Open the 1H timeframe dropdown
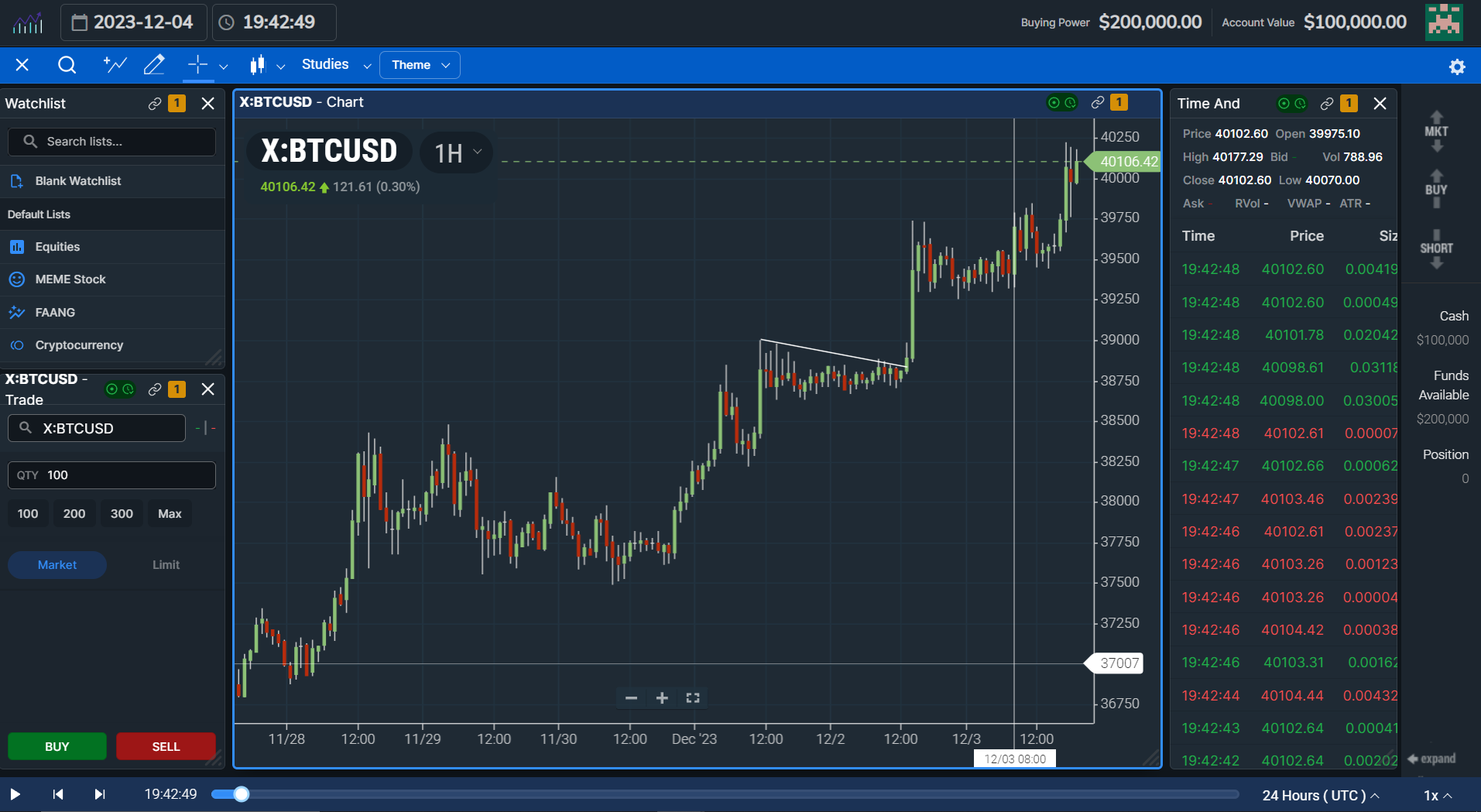 [455, 152]
